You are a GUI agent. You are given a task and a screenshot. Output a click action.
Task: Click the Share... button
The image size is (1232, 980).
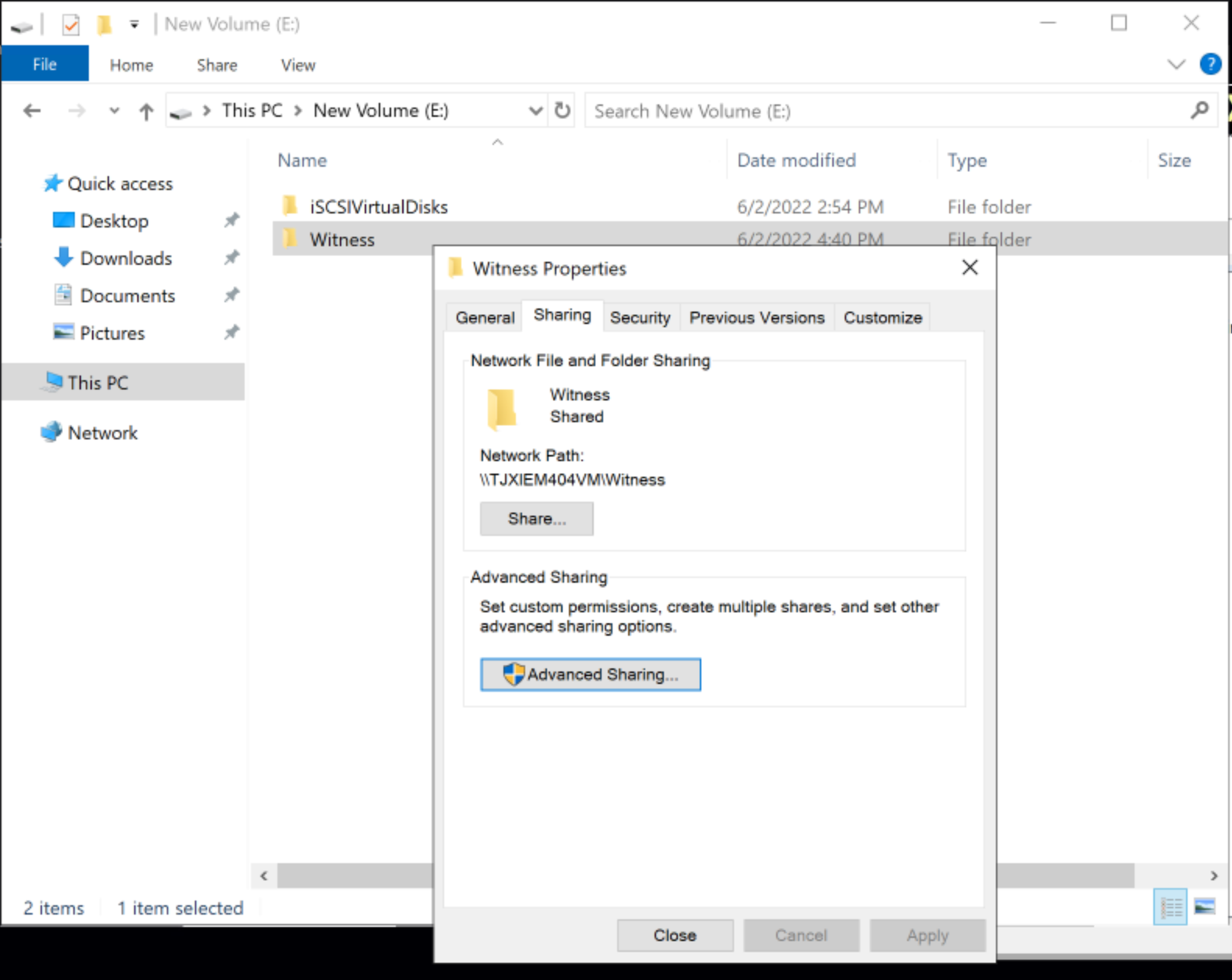536,519
